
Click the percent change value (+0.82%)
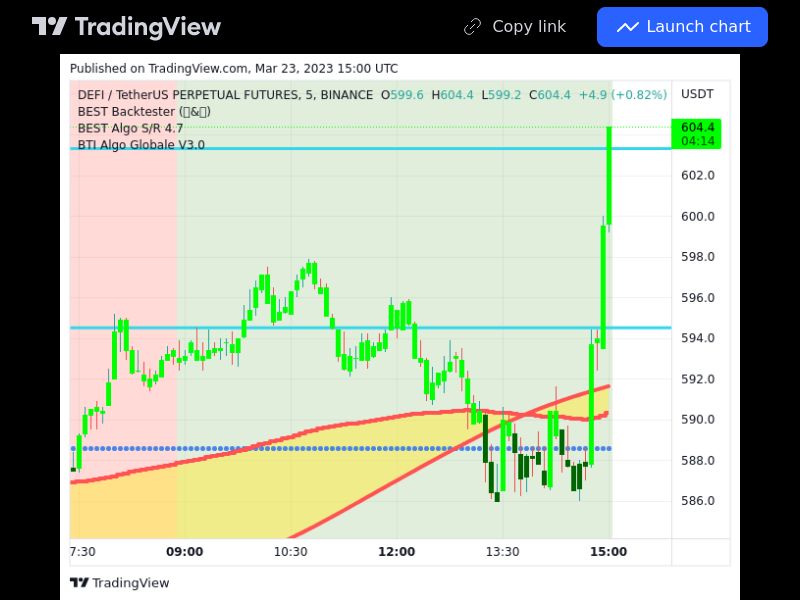tap(640, 95)
